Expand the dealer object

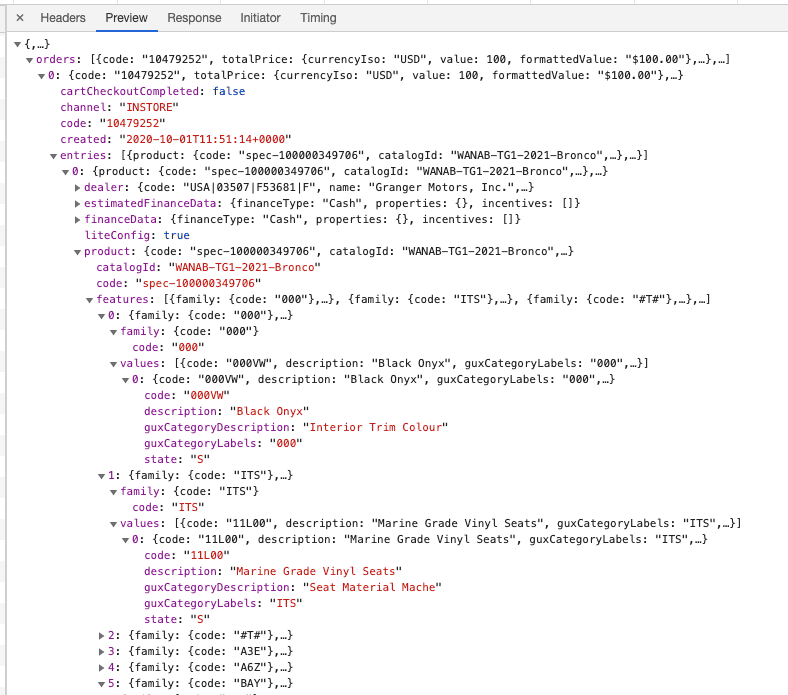[77, 187]
